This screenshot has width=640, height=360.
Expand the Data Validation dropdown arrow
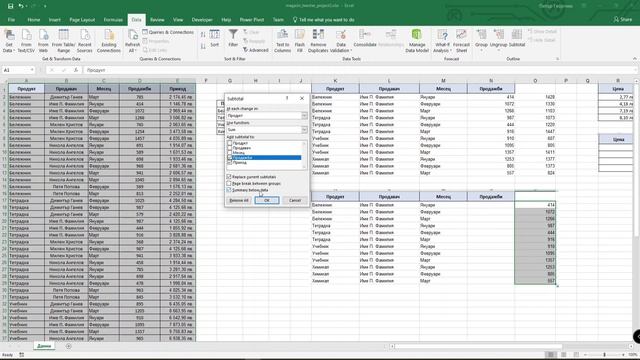point(351,51)
